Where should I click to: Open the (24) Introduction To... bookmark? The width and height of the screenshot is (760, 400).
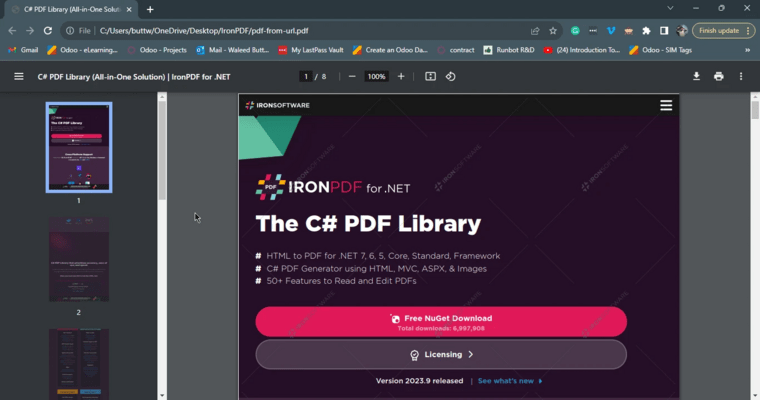[582, 50]
